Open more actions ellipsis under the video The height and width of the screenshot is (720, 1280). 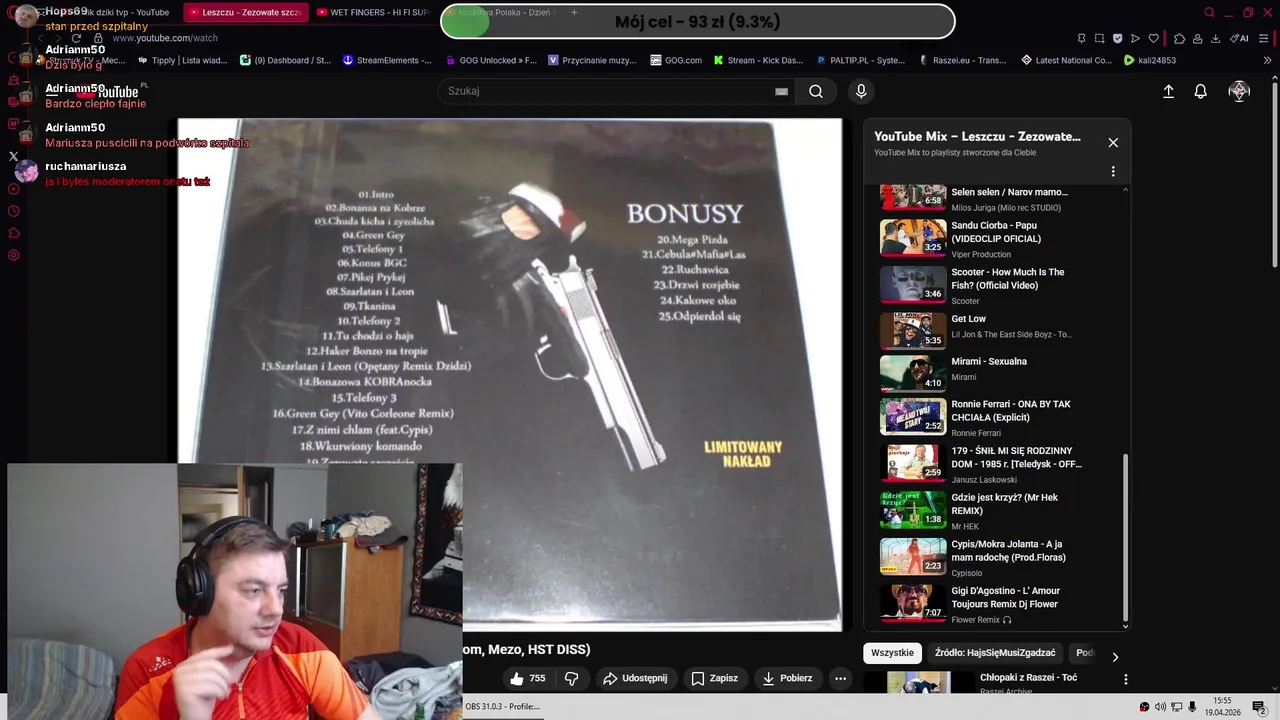pos(840,678)
